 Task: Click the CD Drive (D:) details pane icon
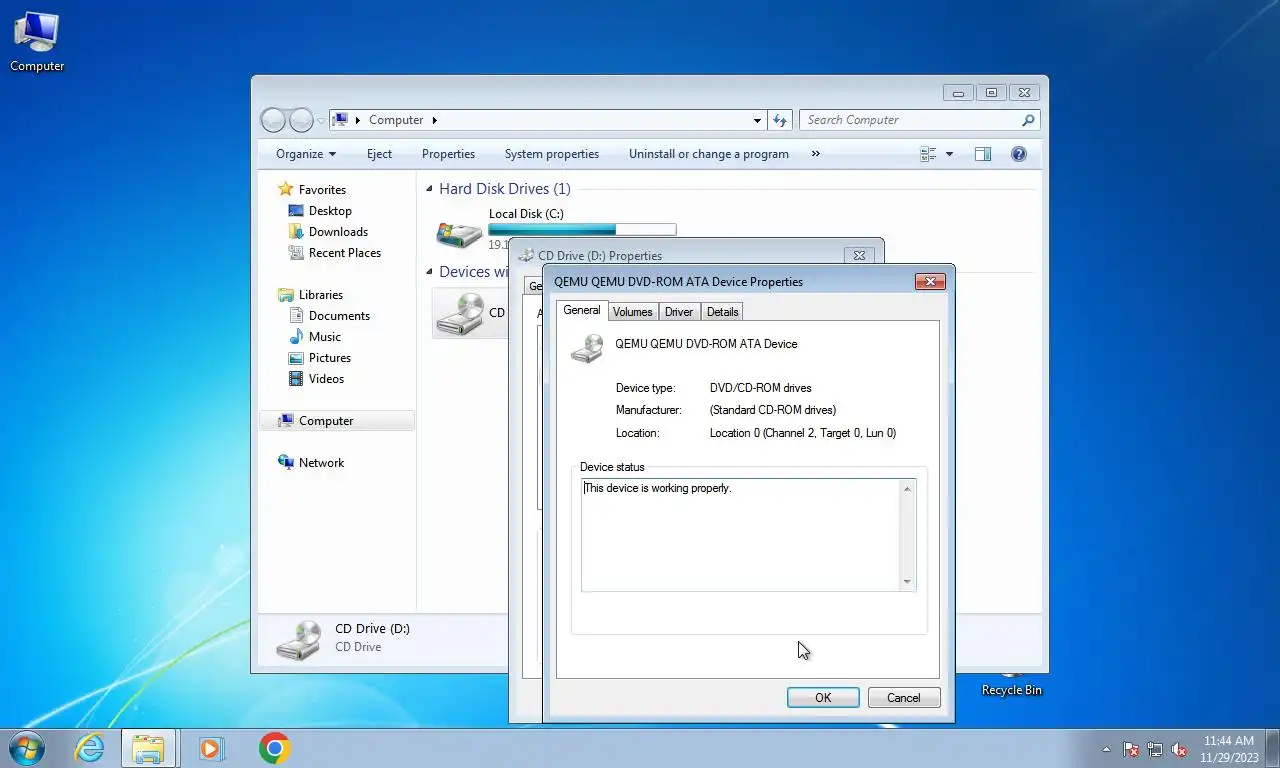(x=298, y=639)
